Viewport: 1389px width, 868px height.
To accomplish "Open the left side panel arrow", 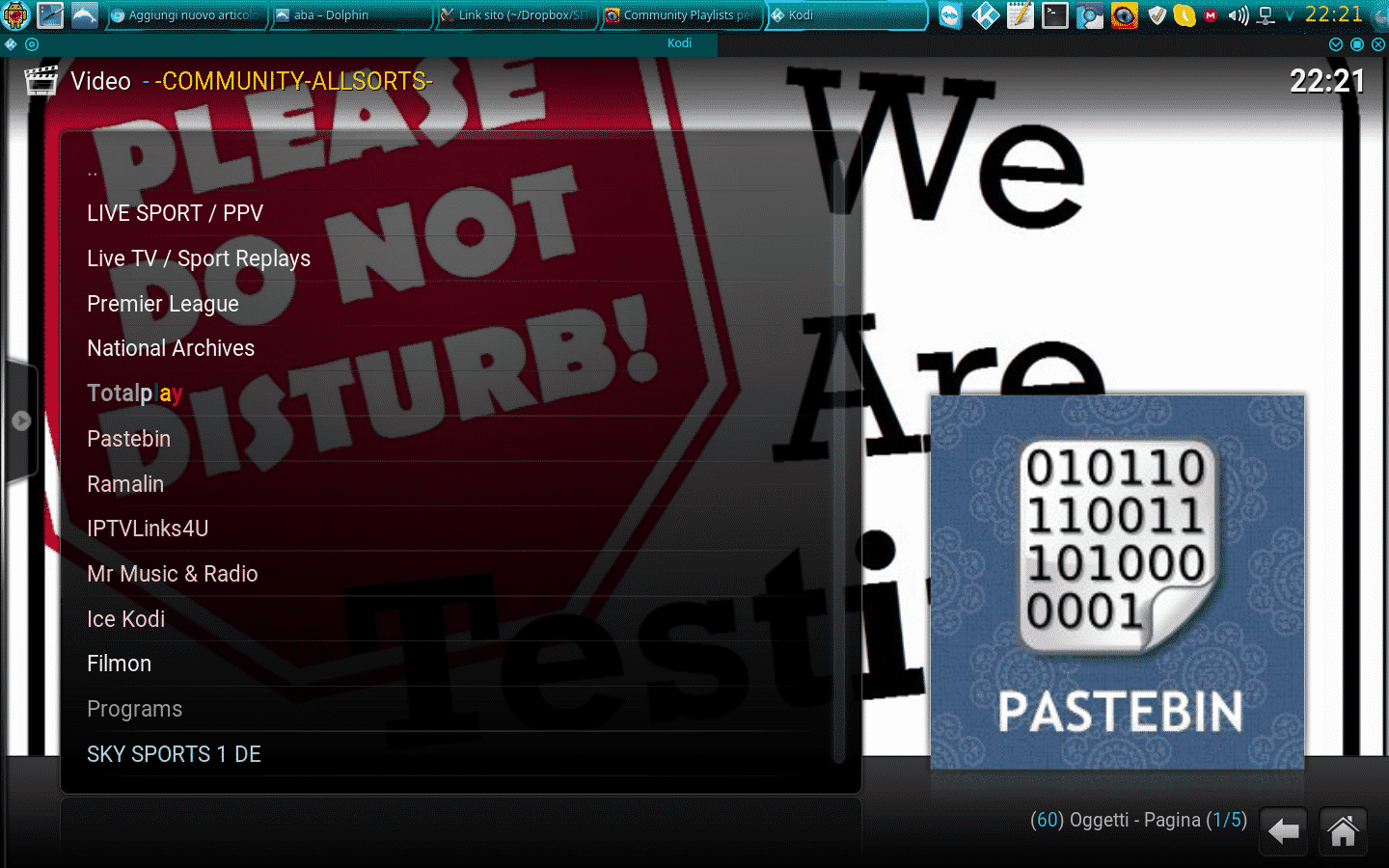I will point(21,421).
